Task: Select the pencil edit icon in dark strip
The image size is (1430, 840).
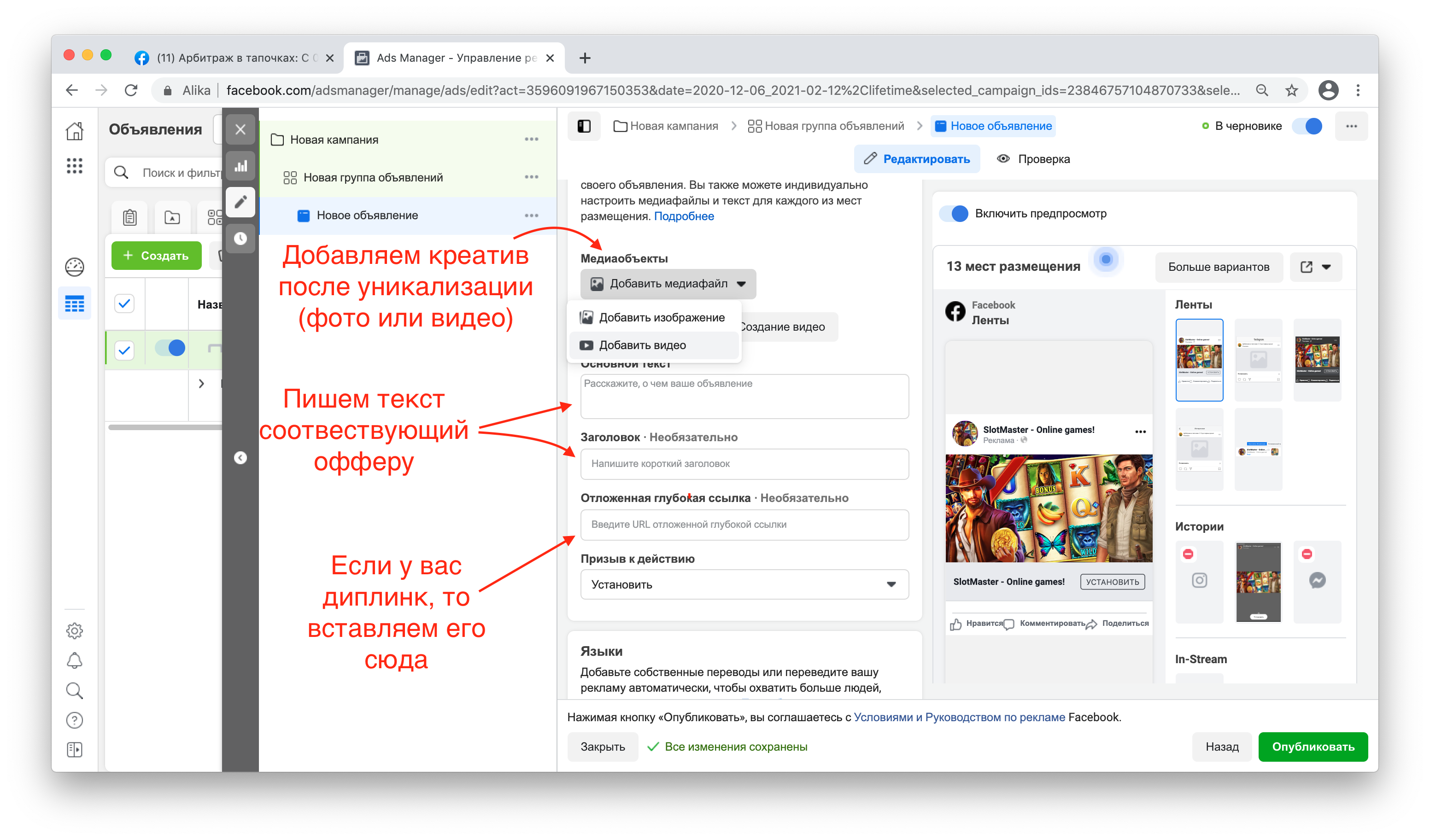Action: click(x=240, y=202)
